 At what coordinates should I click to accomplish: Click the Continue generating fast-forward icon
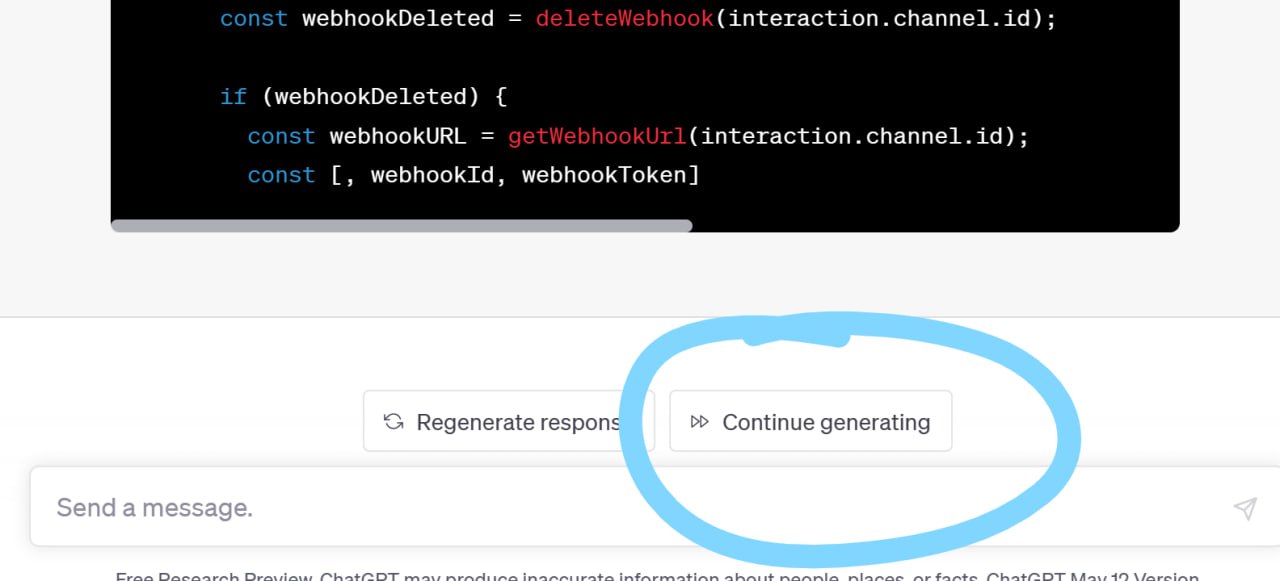tap(700, 422)
